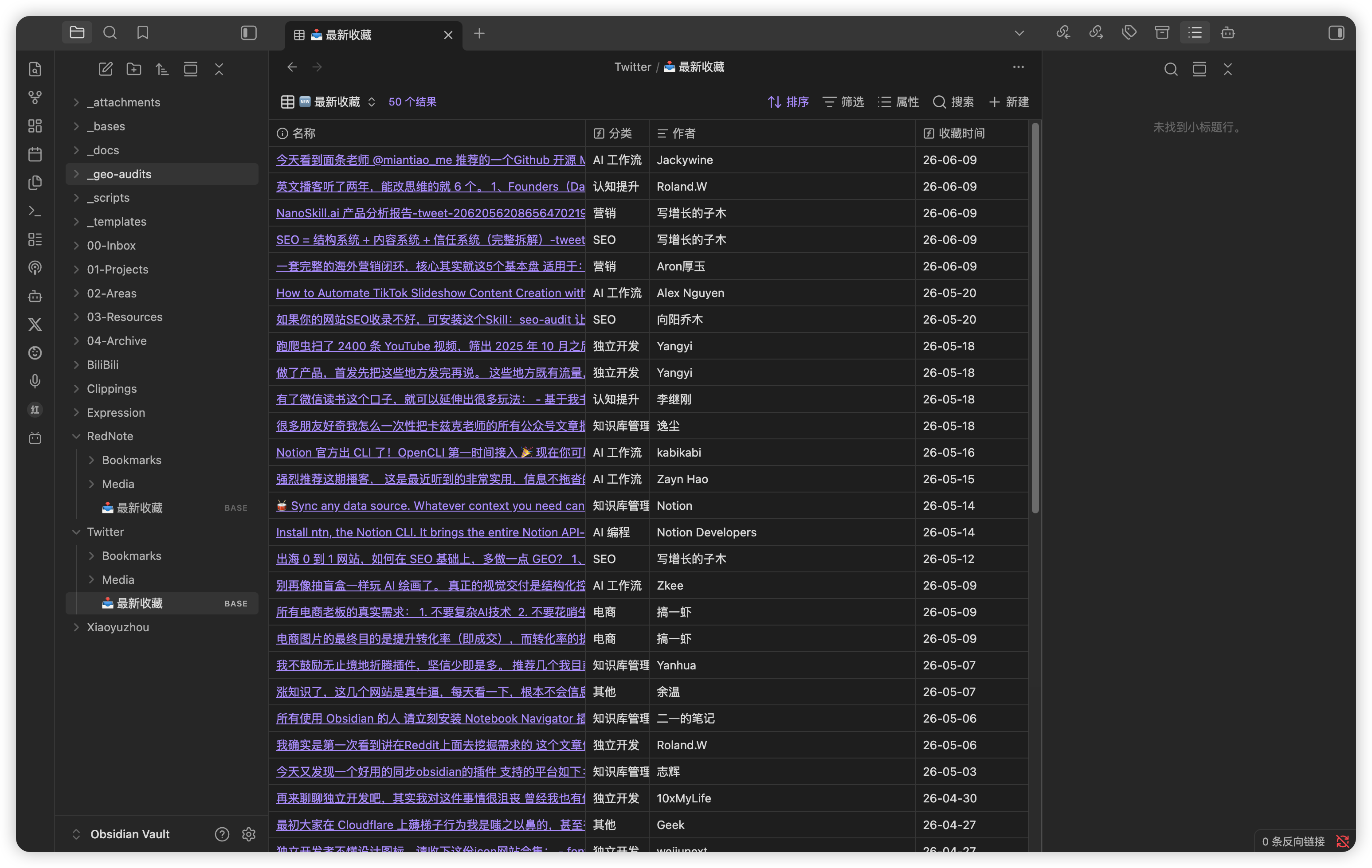Open backlinks panel icon in top right
Screen dimensions: 1372x868
coord(1063,32)
